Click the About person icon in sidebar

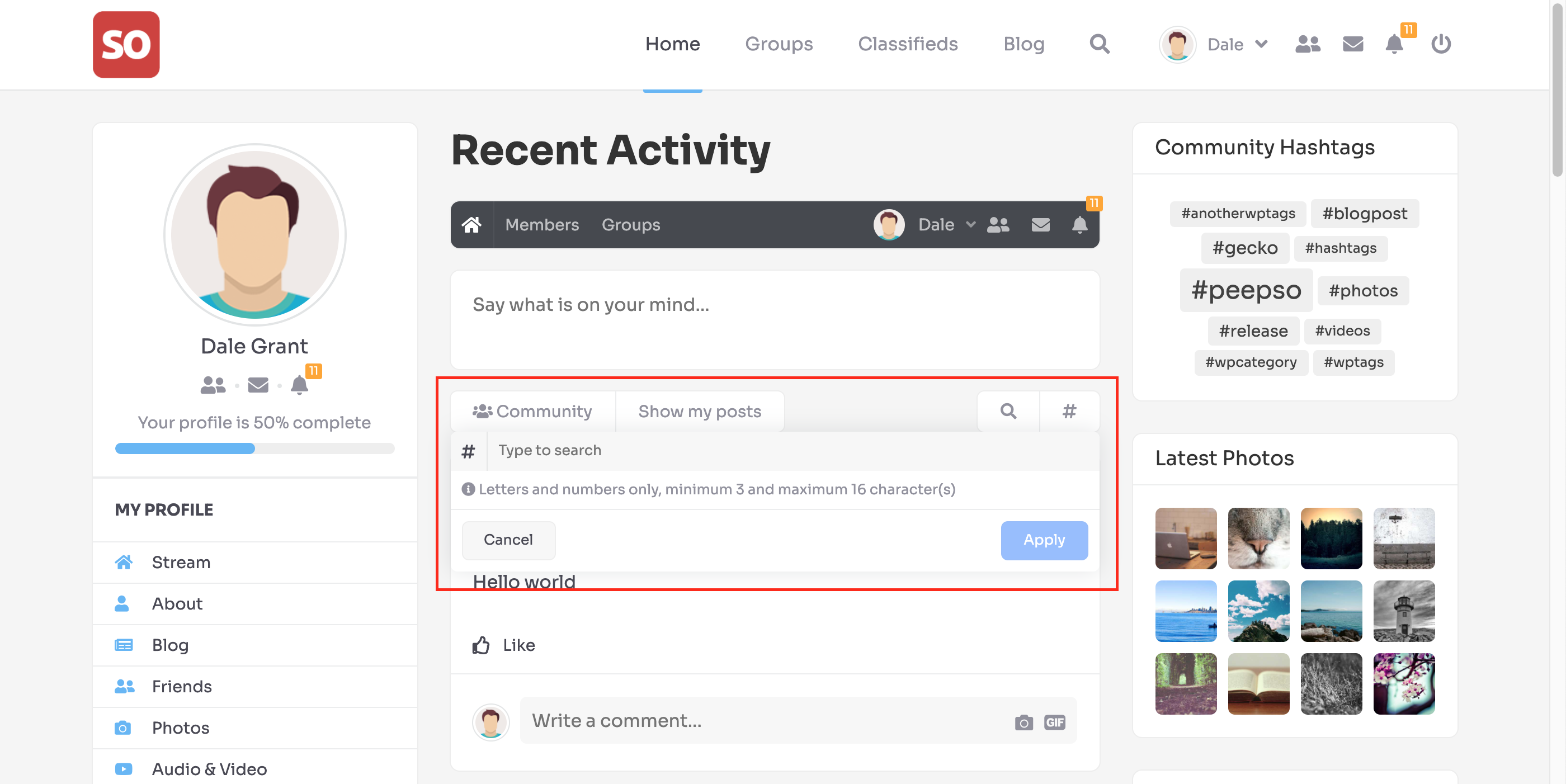[x=122, y=603]
